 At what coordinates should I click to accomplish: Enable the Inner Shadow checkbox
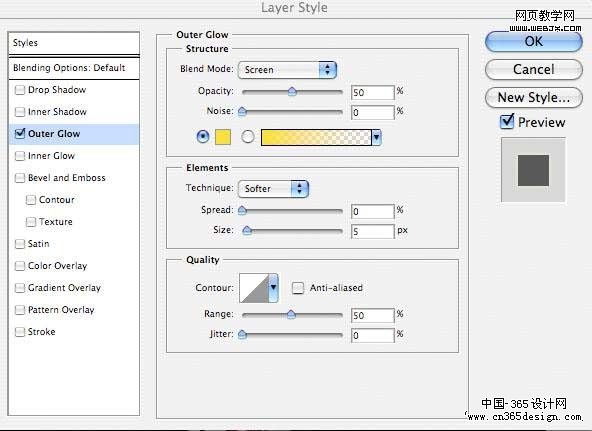click(20, 112)
